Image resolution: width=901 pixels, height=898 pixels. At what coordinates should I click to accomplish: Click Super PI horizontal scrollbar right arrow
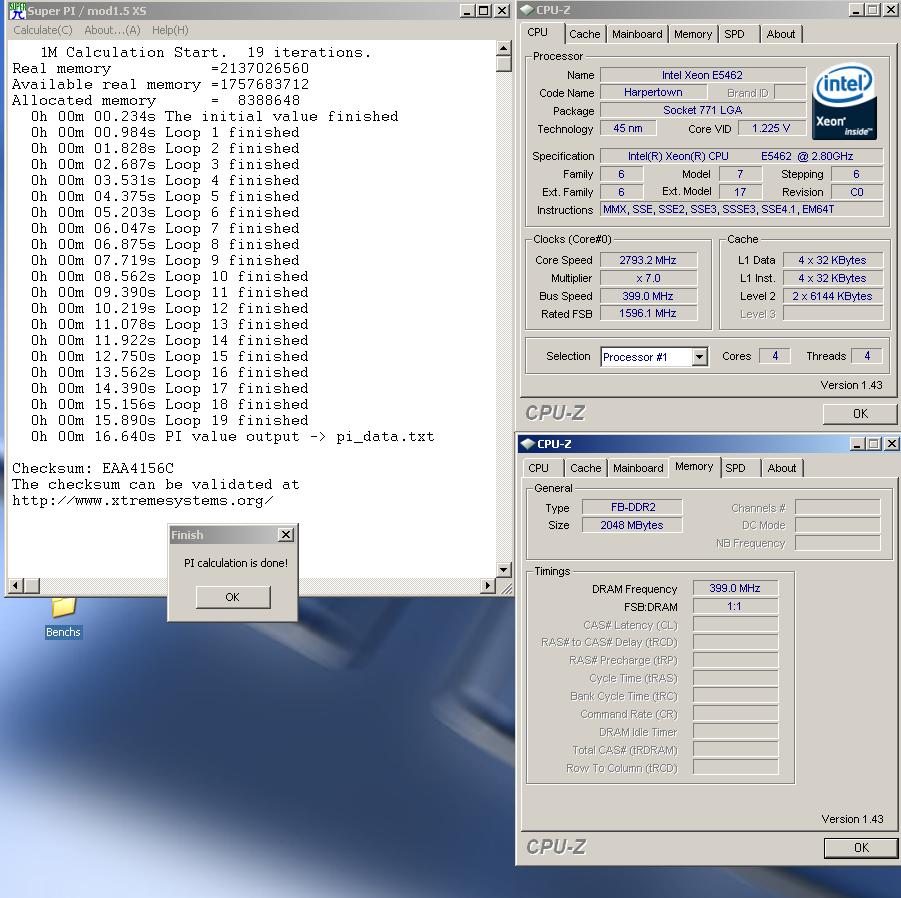(x=488, y=585)
